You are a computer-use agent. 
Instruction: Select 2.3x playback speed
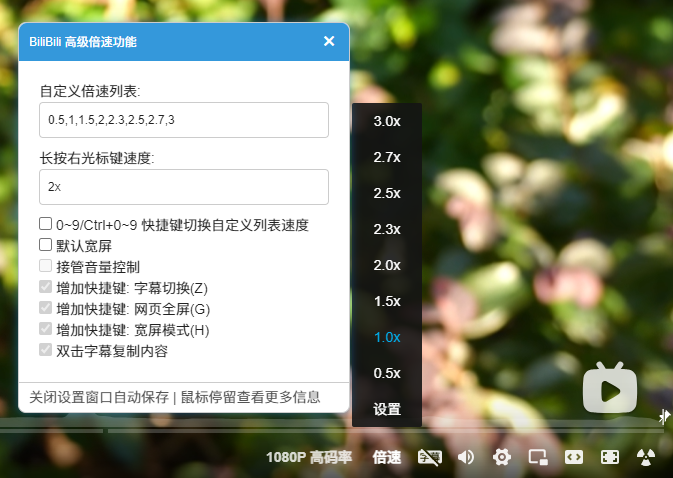[387, 230]
